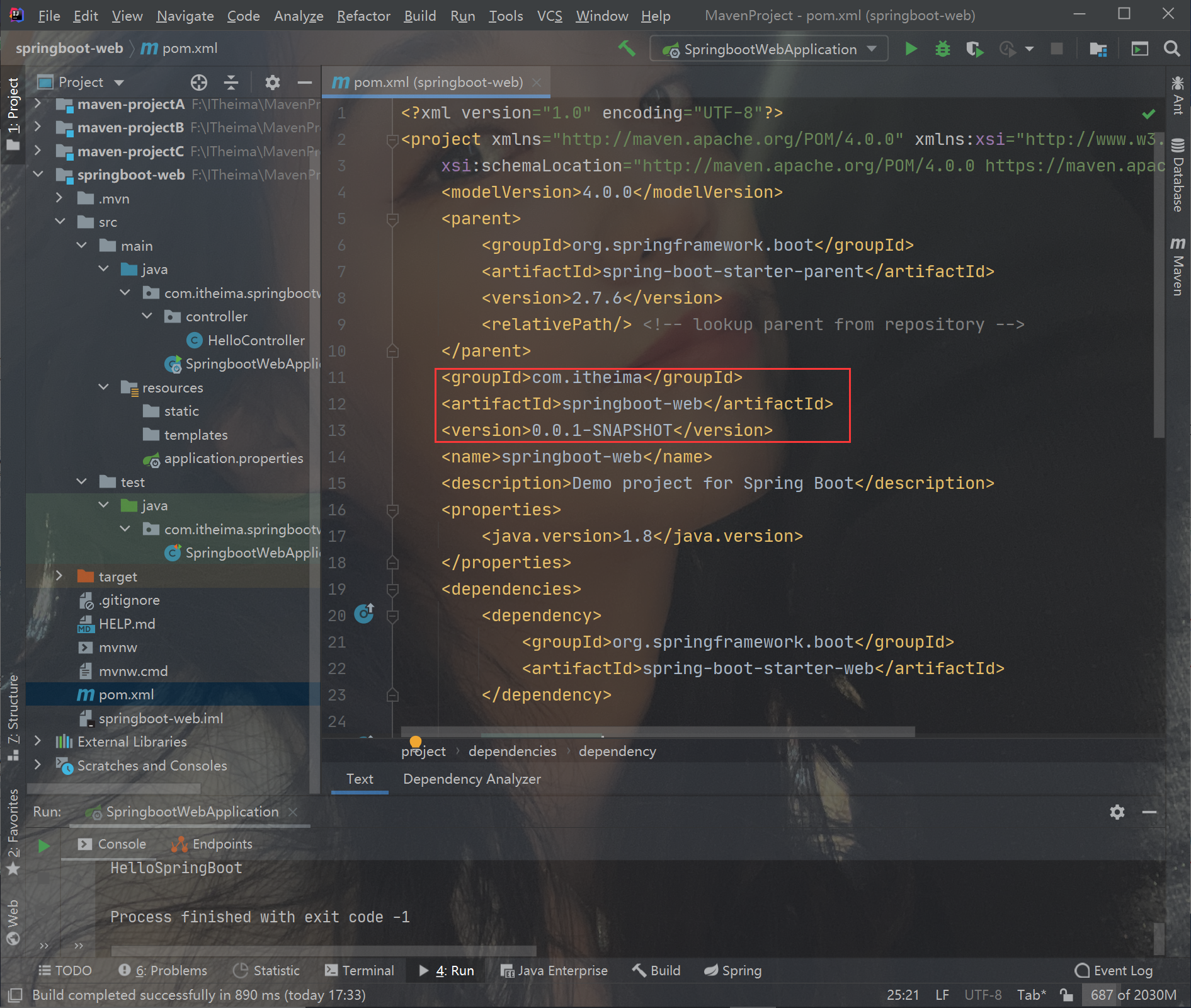Open Java Enterprise tool window
Viewport: 1191px width, 1008px height.
click(x=554, y=970)
